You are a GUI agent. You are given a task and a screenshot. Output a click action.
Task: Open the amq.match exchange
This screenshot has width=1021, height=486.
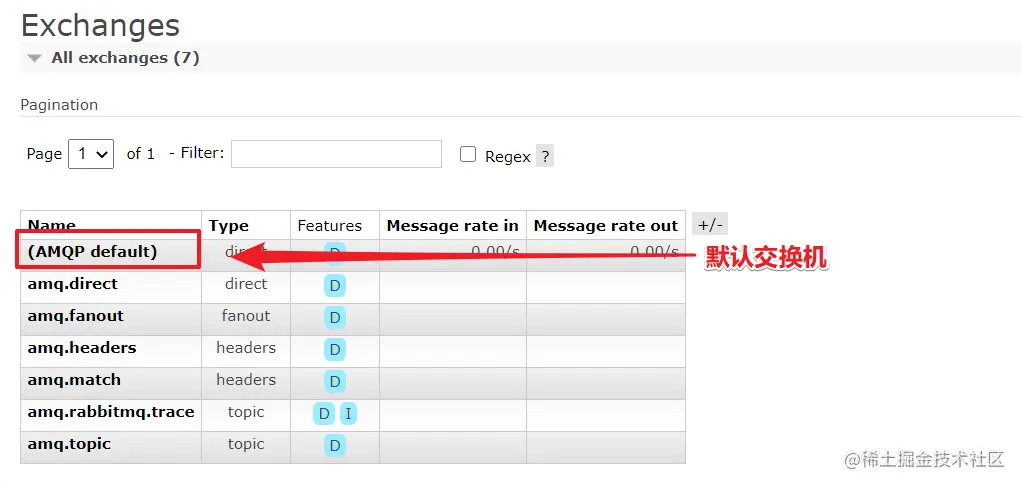point(74,380)
